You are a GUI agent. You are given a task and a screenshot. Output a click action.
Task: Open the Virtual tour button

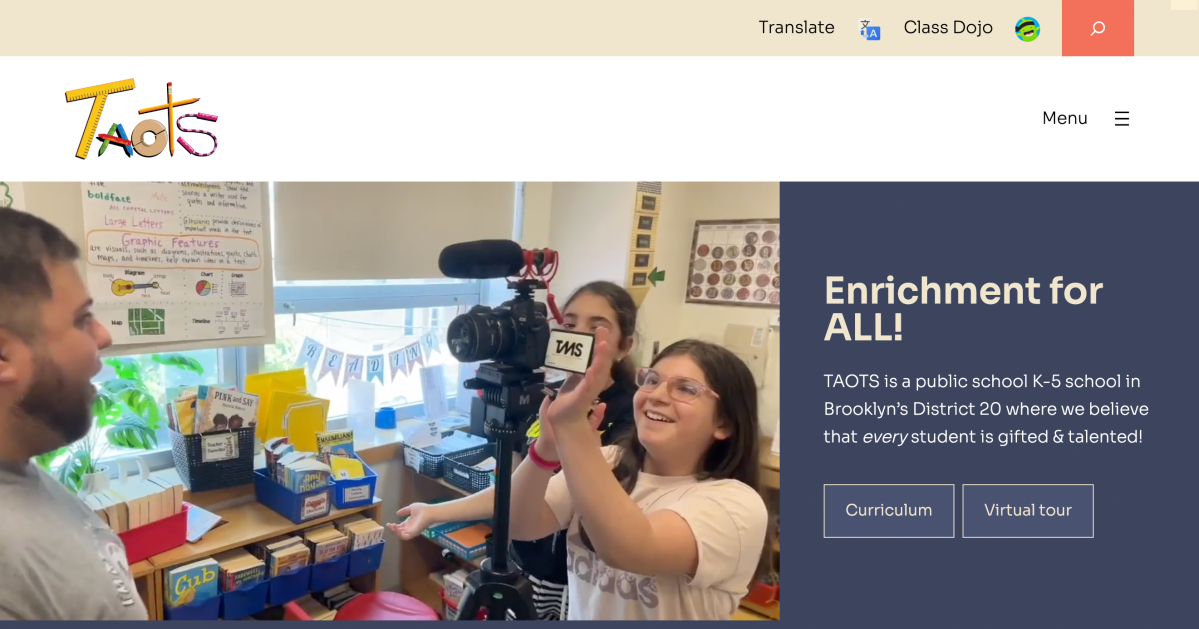tap(1027, 511)
